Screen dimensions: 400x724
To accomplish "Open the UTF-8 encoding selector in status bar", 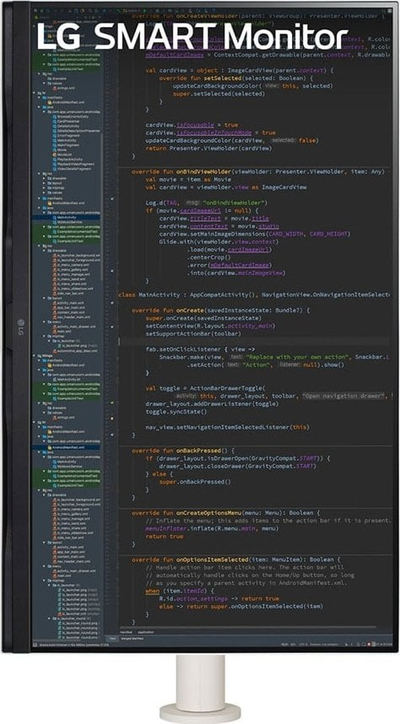I will tap(304, 645).
